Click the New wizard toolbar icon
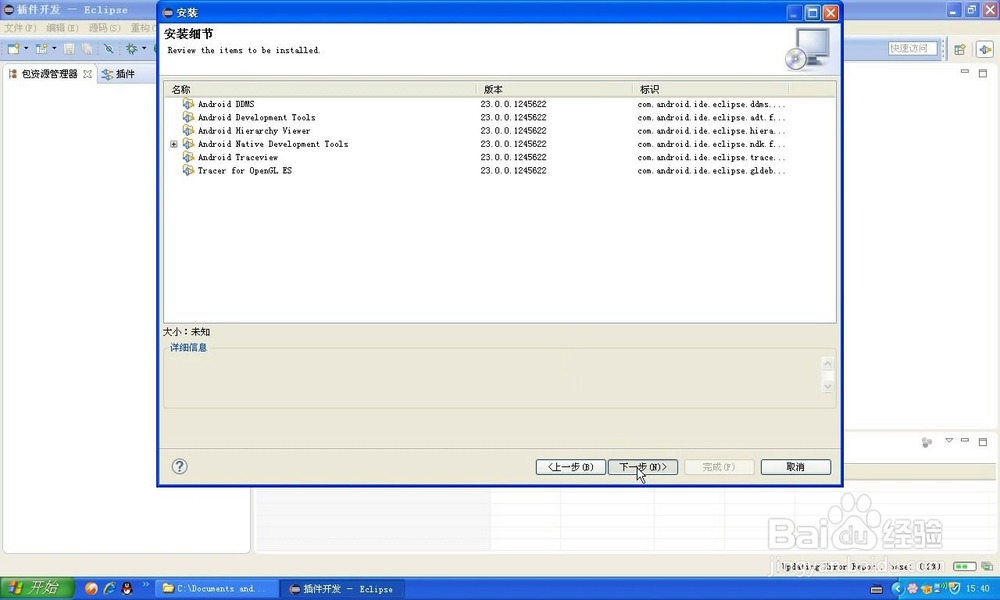The width and height of the screenshot is (1000, 600). (13, 48)
